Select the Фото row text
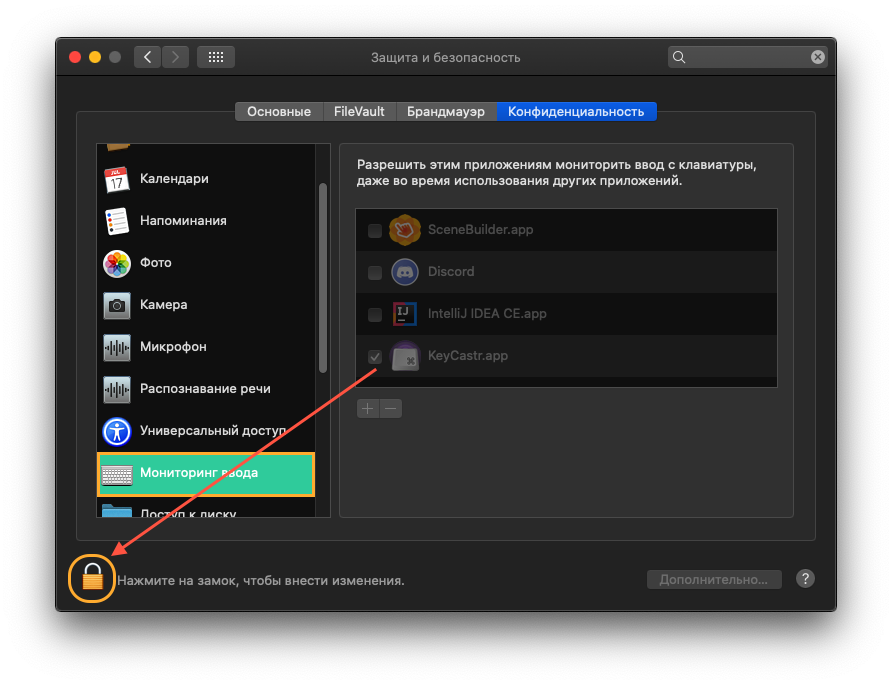 tap(156, 263)
